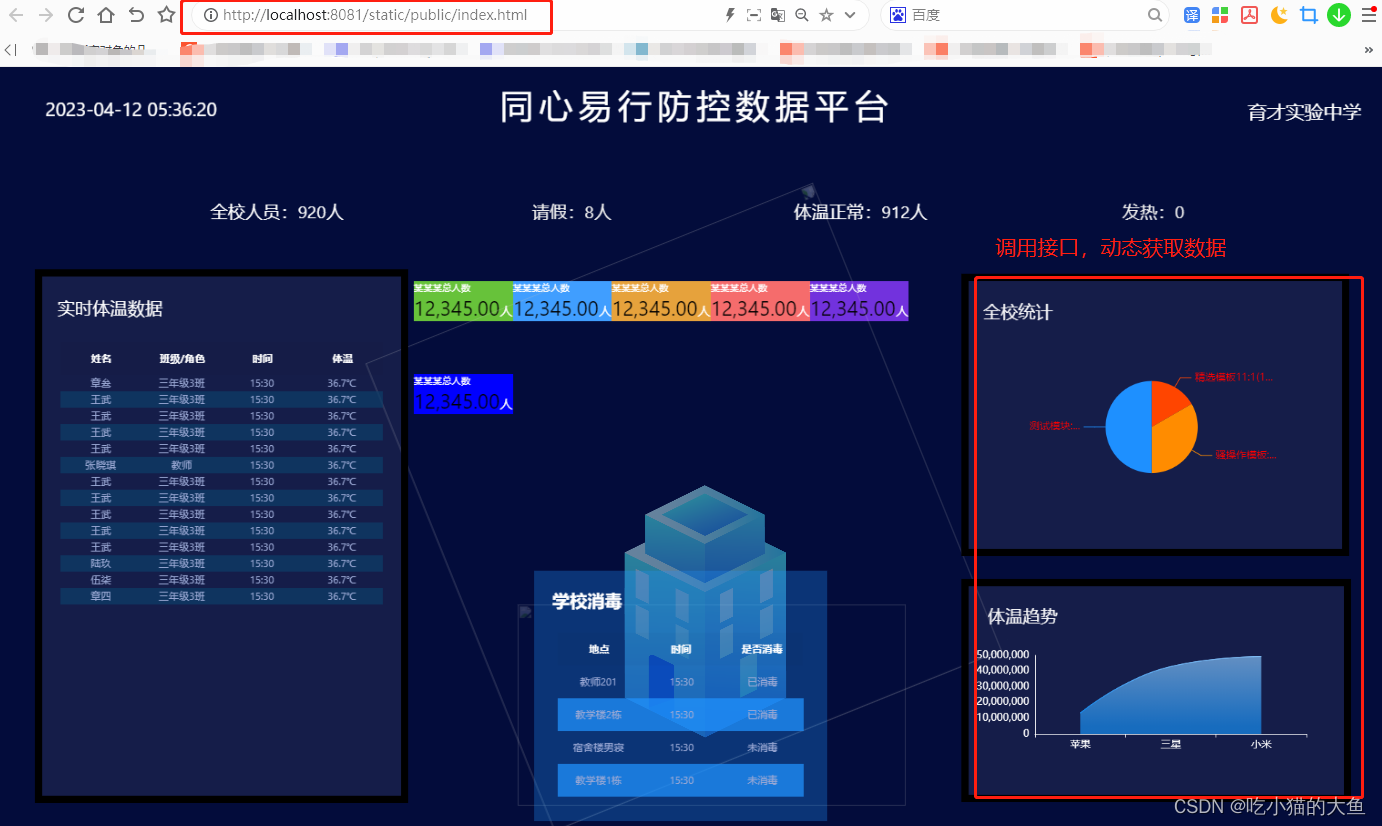The image size is (1382, 826).
Task: Click the zoom-out magnifier icon
Action: (x=802, y=15)
